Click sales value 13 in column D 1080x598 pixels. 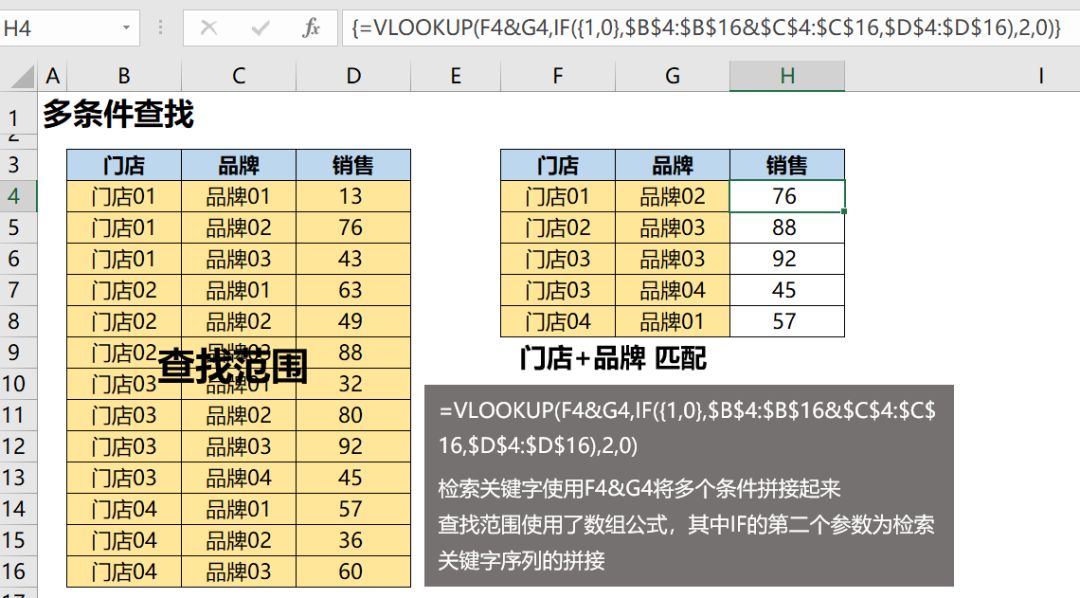(x=353, y=196)
